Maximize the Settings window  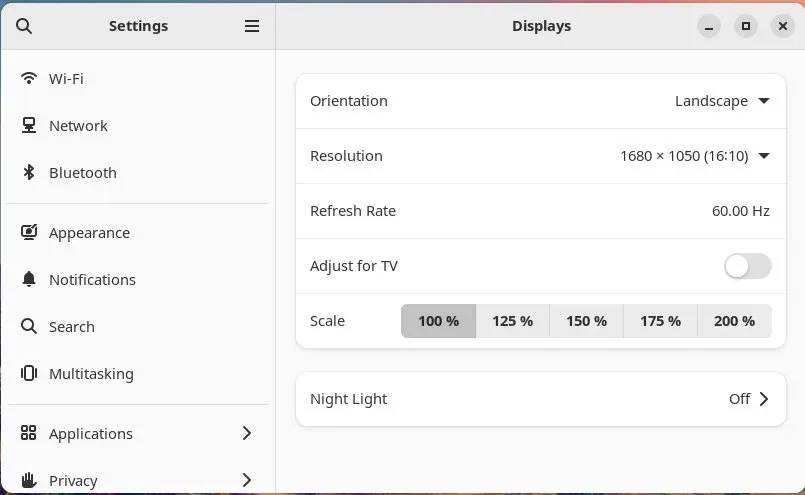[746, 26]
